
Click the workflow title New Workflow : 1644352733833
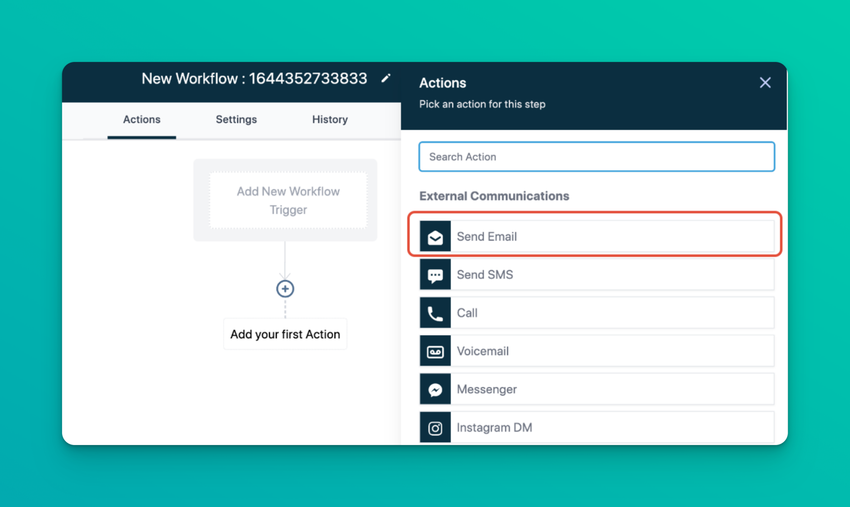click(x=254, y=79)
